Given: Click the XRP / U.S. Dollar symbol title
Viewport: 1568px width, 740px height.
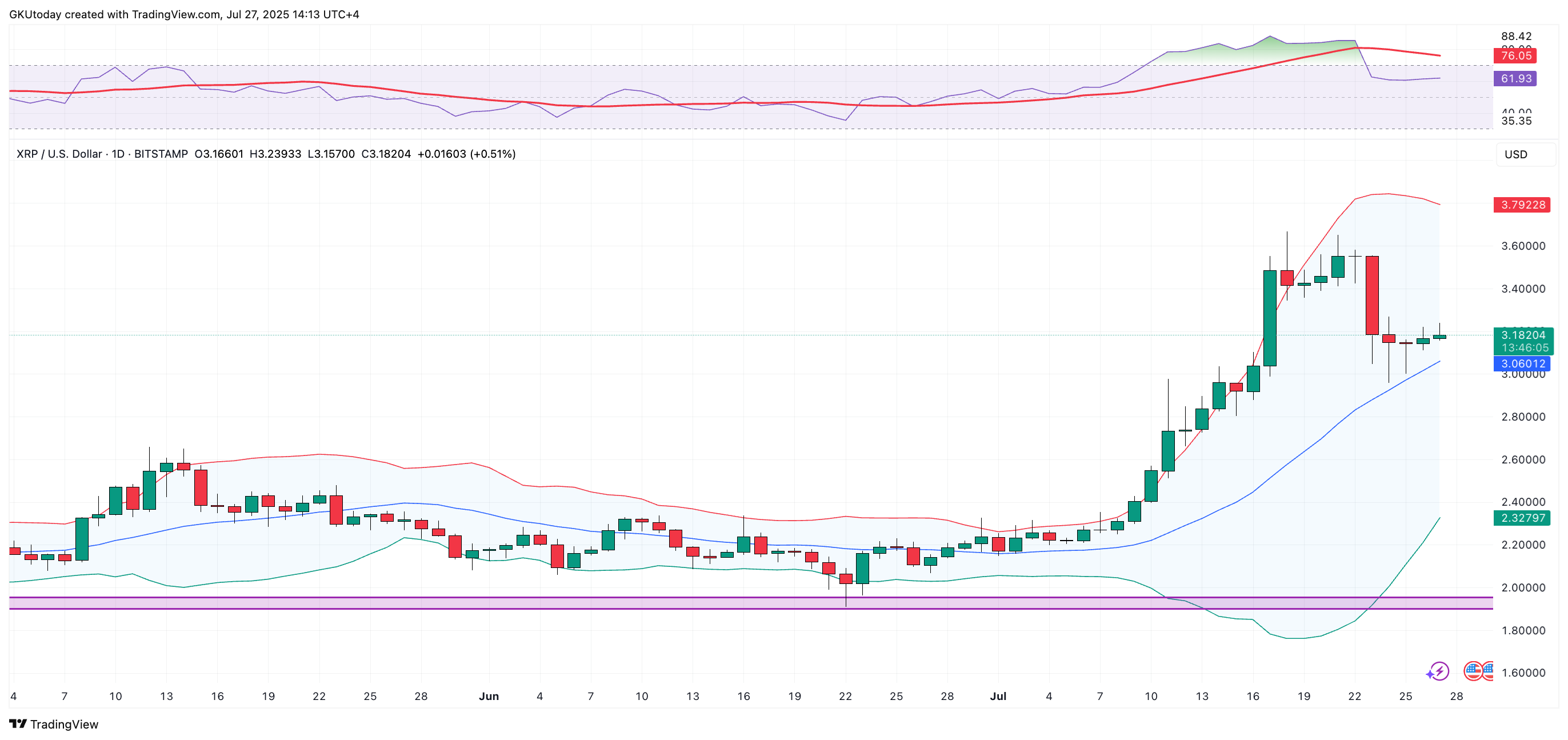Looking at the screenshot, I should pos(59,154).
